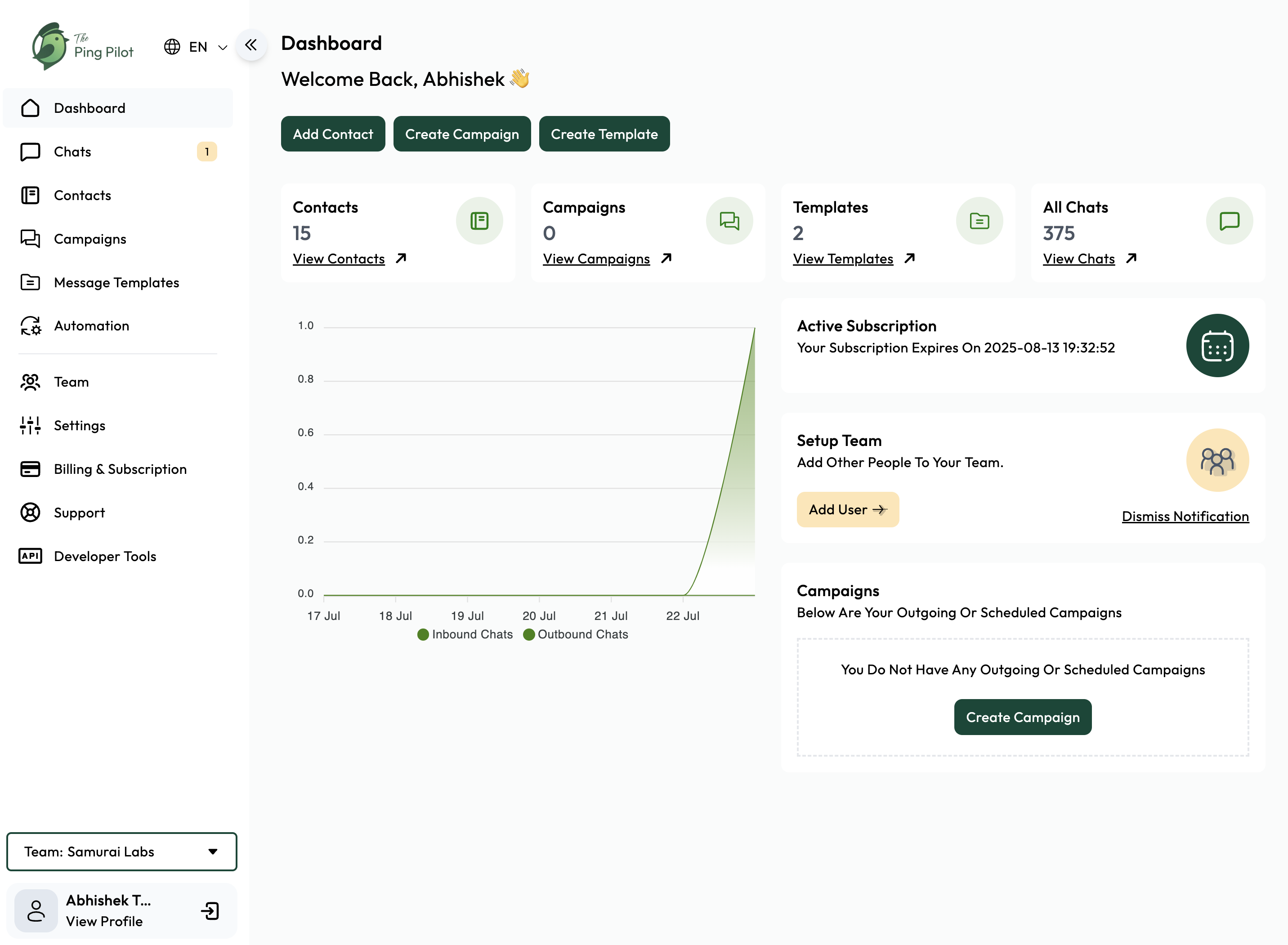This screenshot has height=945, width=1288.
Task: Click Create Campaign in empty campaigns box
Action: [1023, 717]
